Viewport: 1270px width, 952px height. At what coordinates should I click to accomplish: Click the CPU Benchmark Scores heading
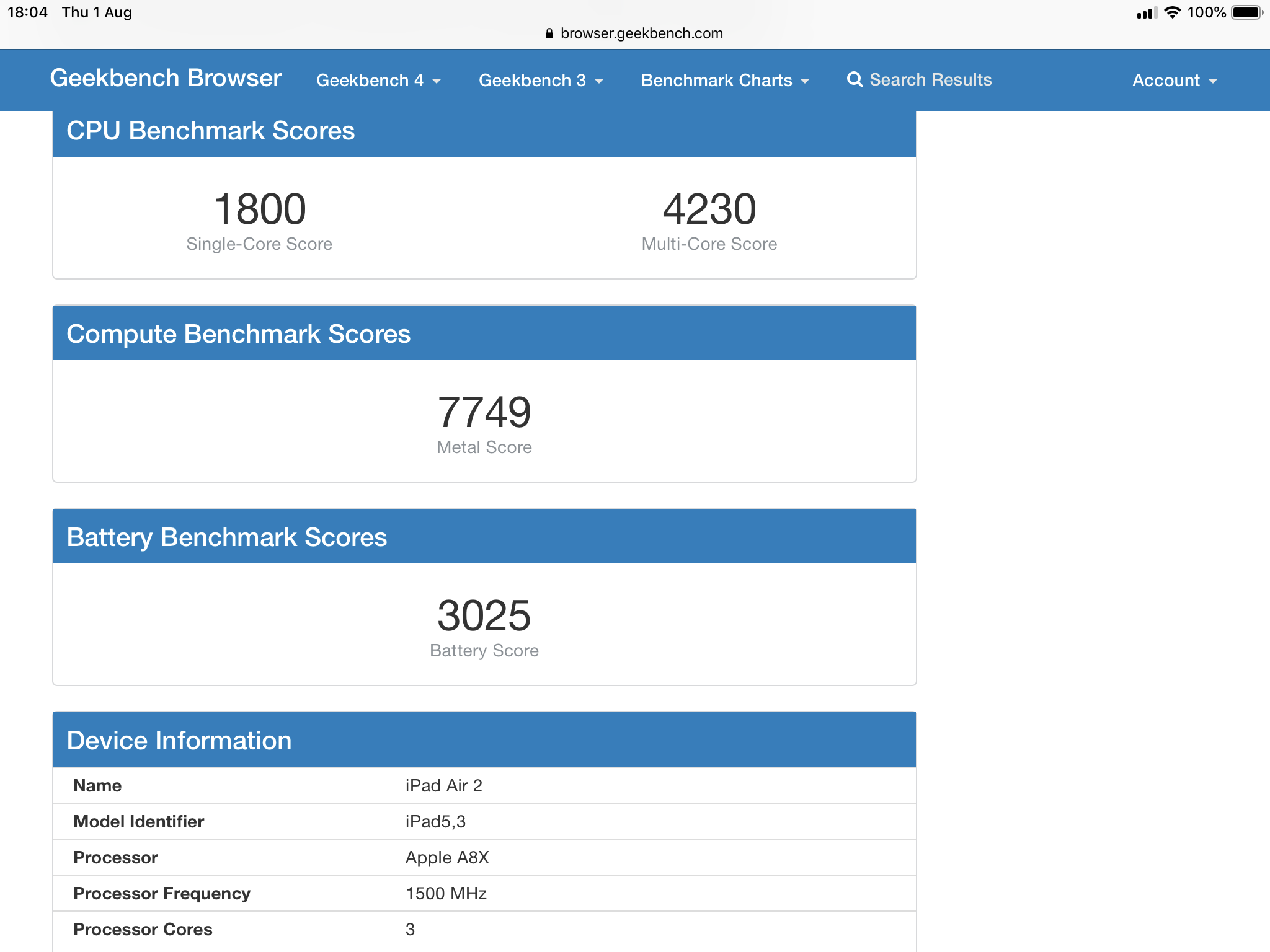(210, 131)
